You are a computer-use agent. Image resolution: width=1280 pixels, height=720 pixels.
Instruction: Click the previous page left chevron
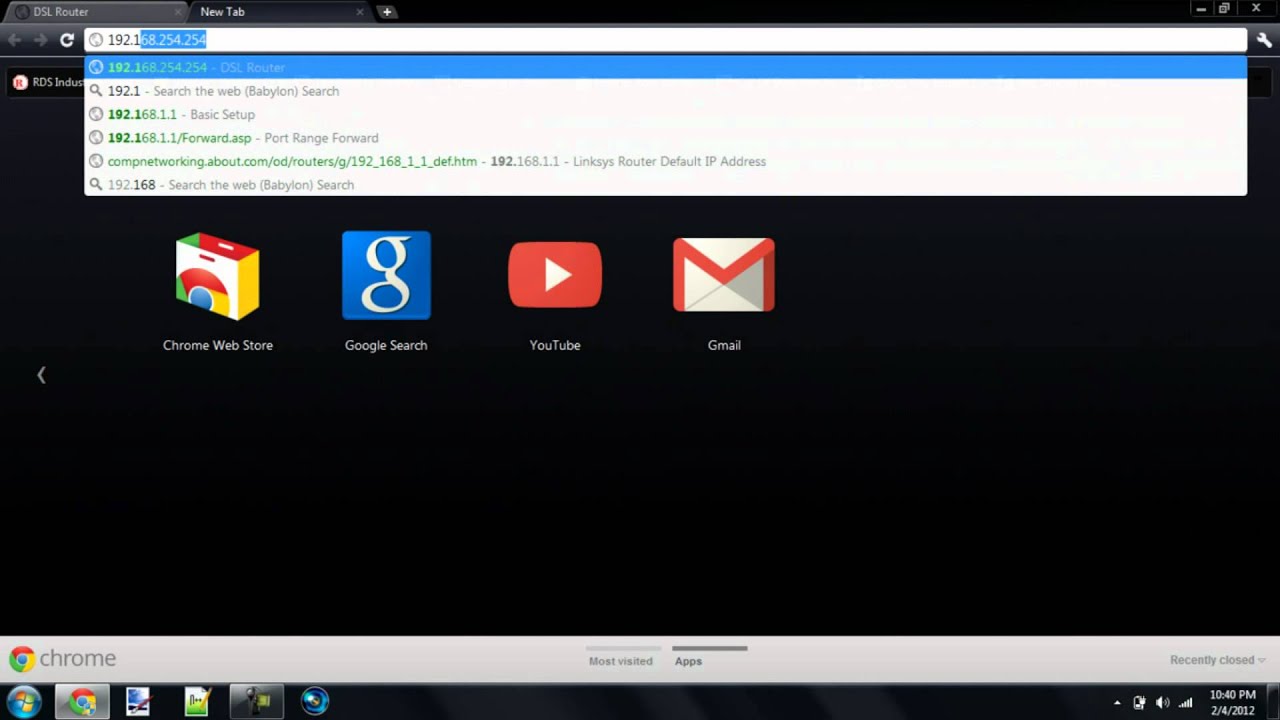click(x=41, y=375)
